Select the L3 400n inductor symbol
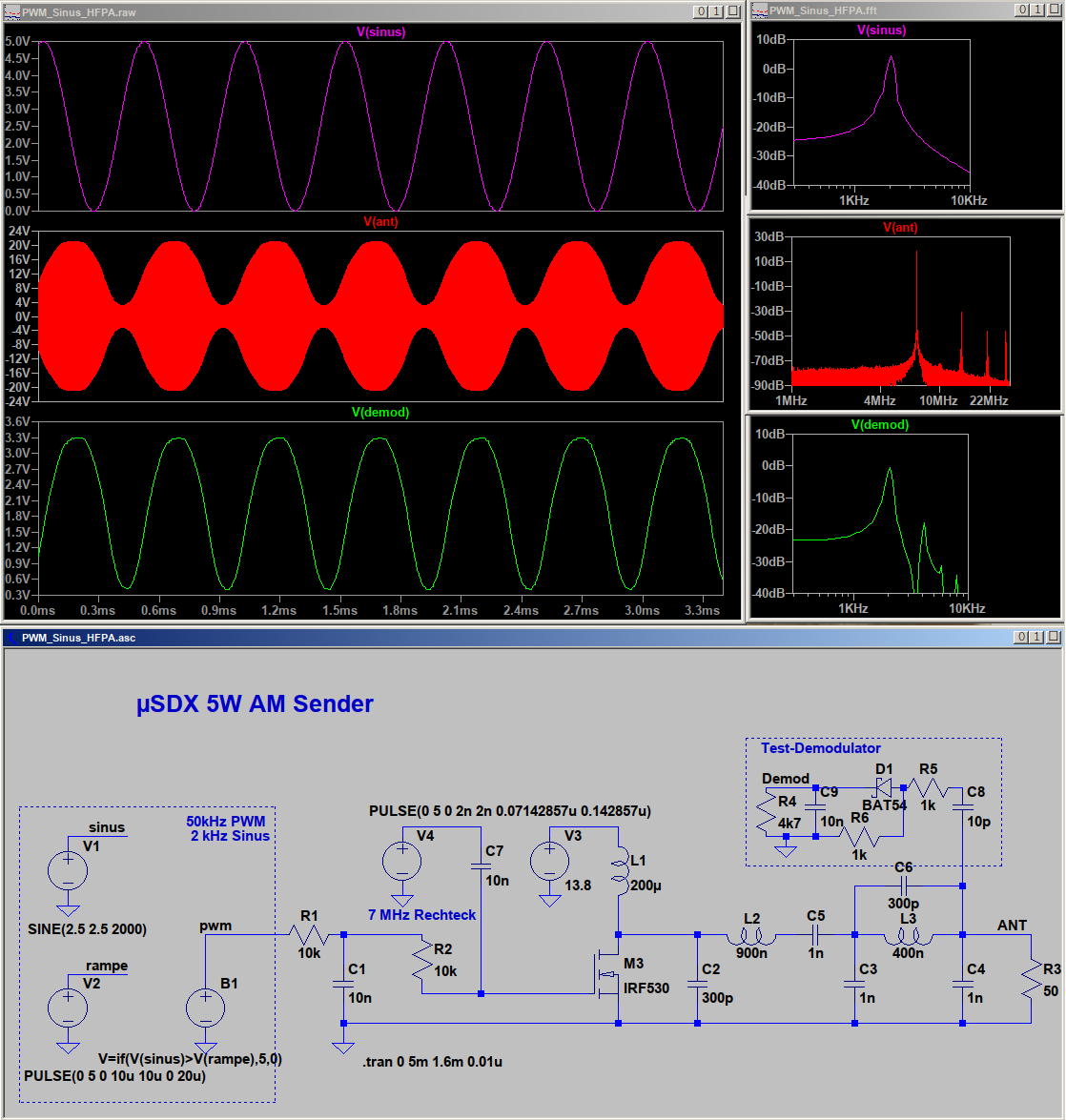The height and width of the screenshot is (1120, 1066). point(908,936)
